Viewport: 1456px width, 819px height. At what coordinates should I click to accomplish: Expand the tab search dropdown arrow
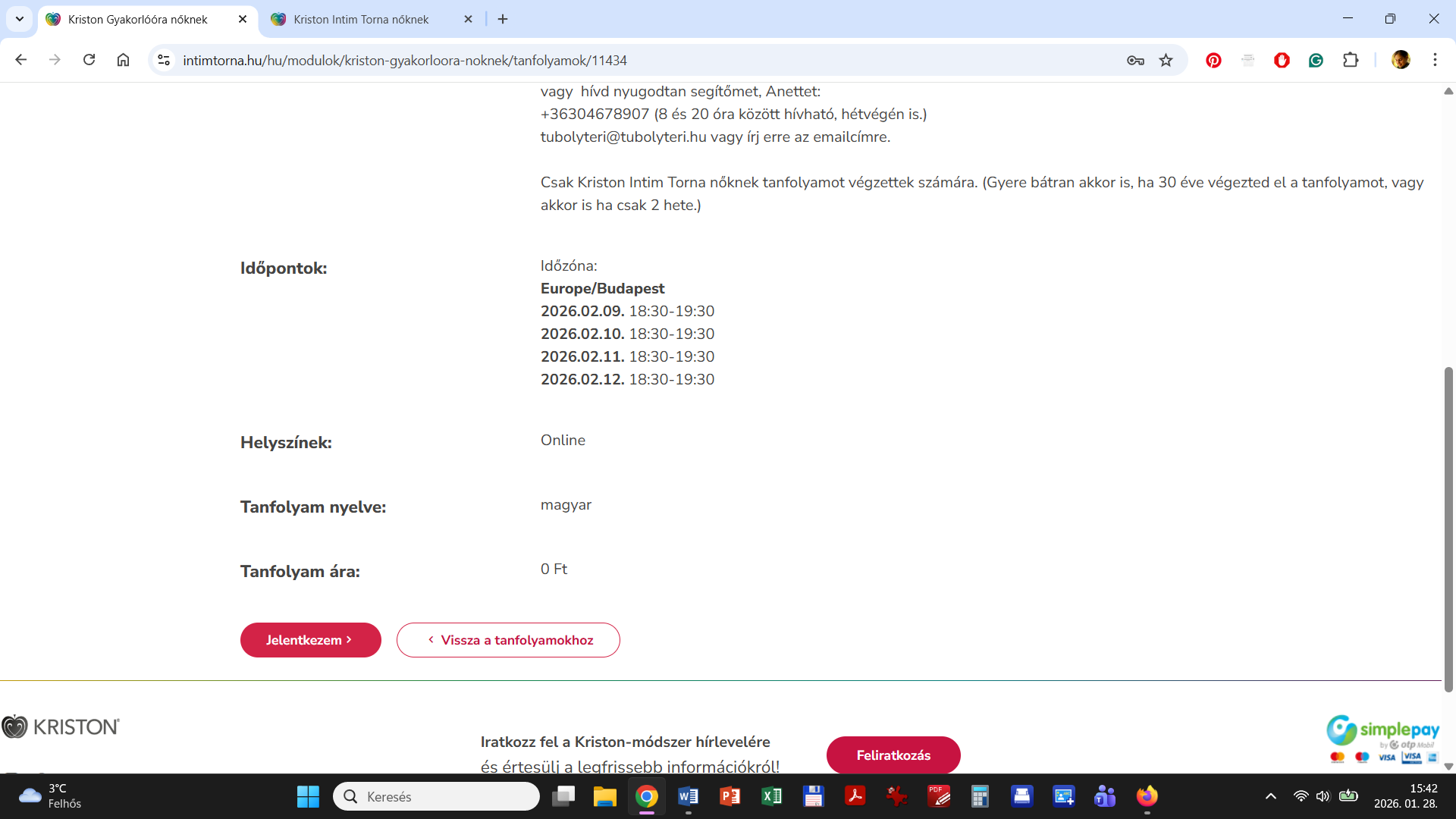click(20, 19)
